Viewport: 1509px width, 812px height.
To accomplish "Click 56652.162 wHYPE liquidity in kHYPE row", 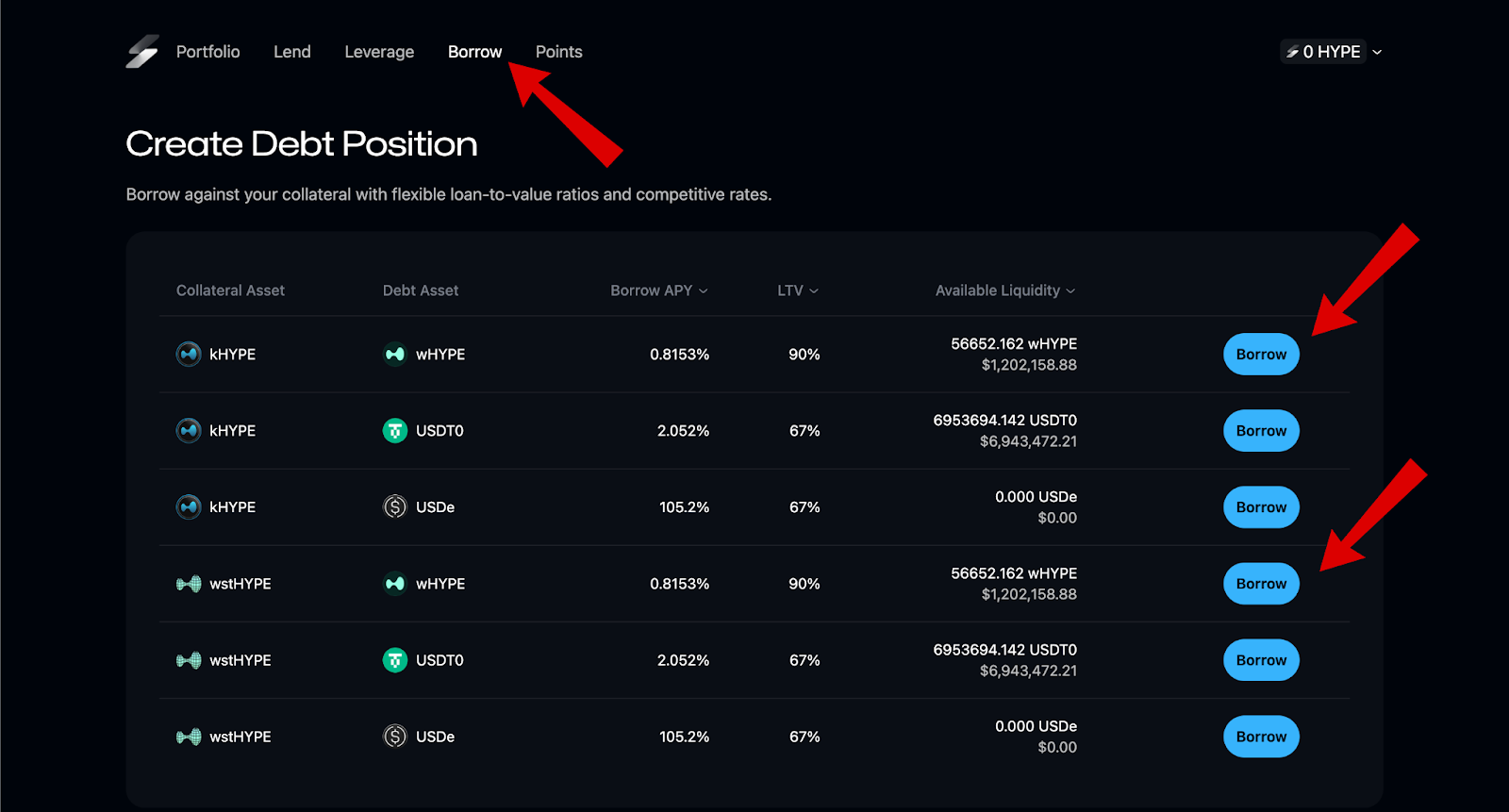I will (1014, 344).
